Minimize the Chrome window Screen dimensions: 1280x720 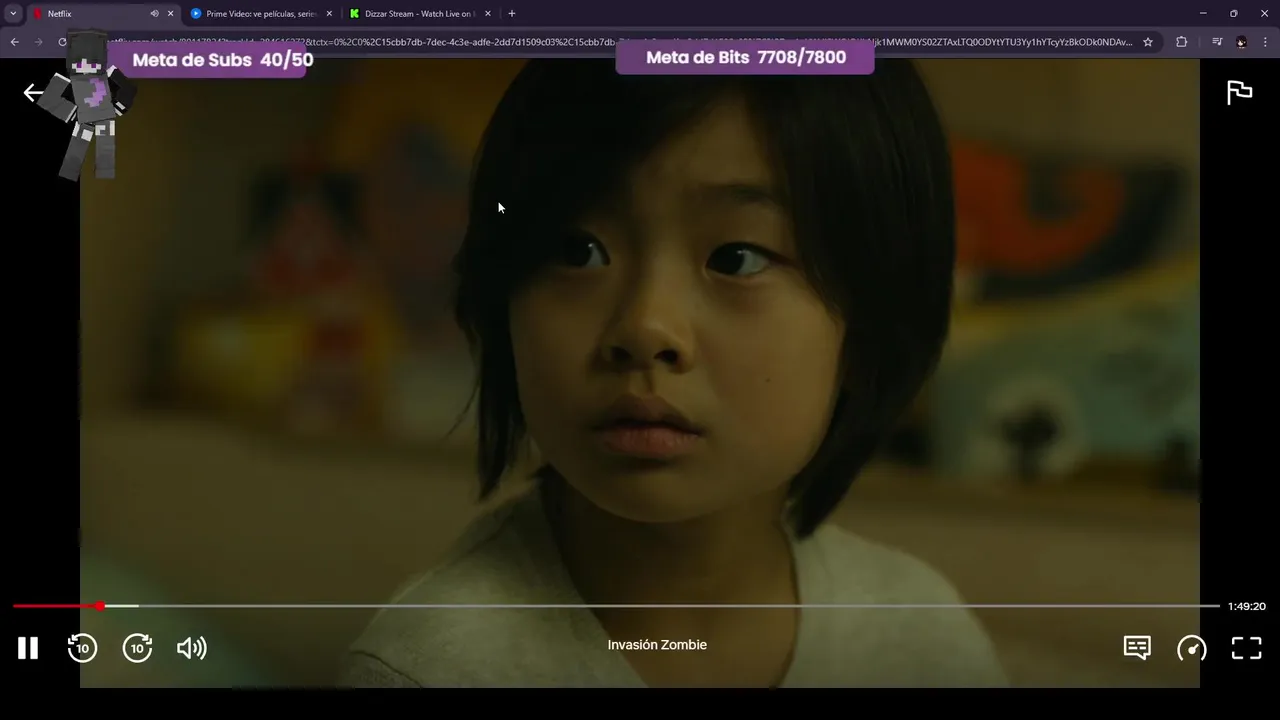tap(1203, 14)
